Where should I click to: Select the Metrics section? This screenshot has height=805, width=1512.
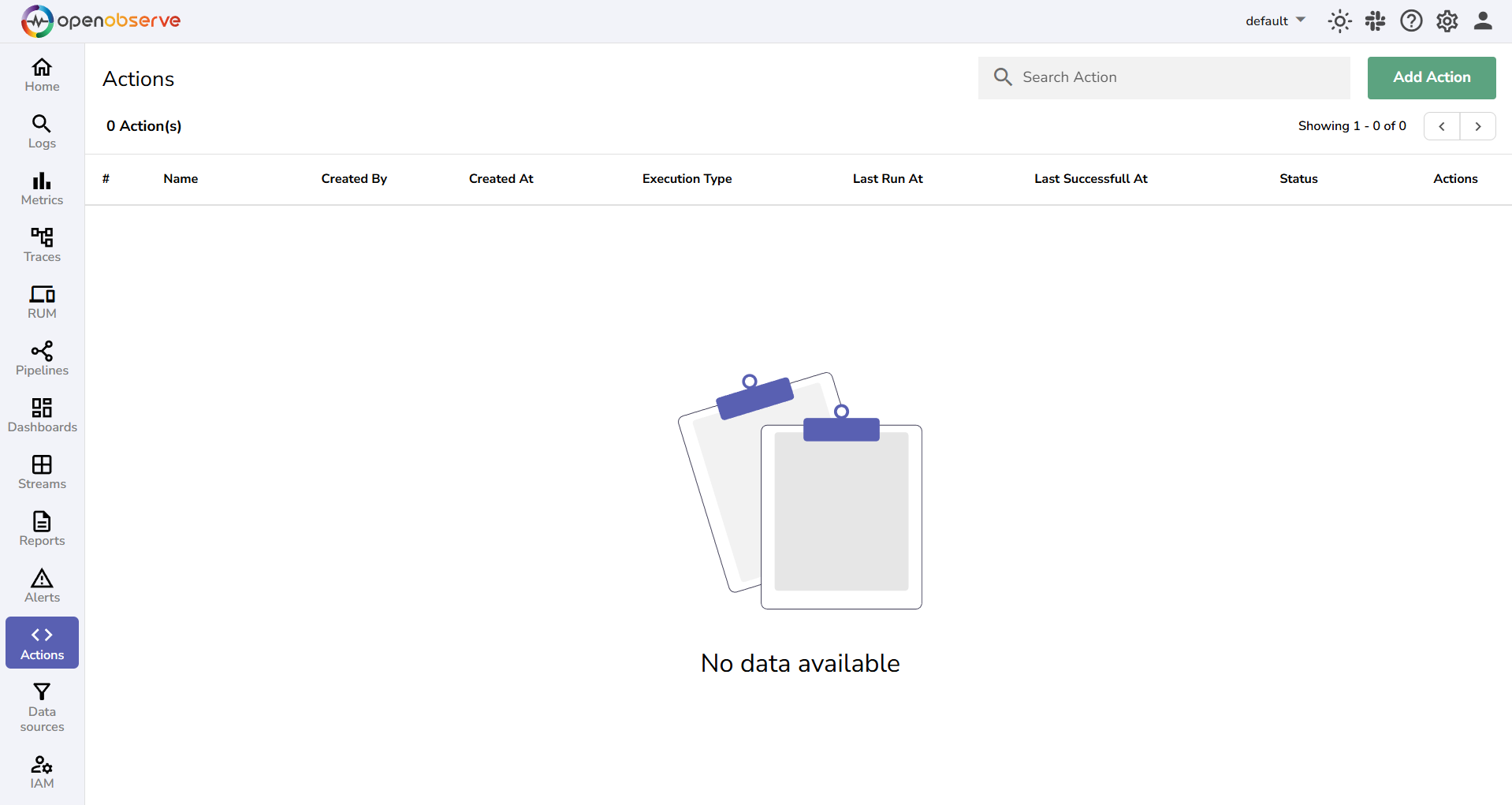pos(41,188)
